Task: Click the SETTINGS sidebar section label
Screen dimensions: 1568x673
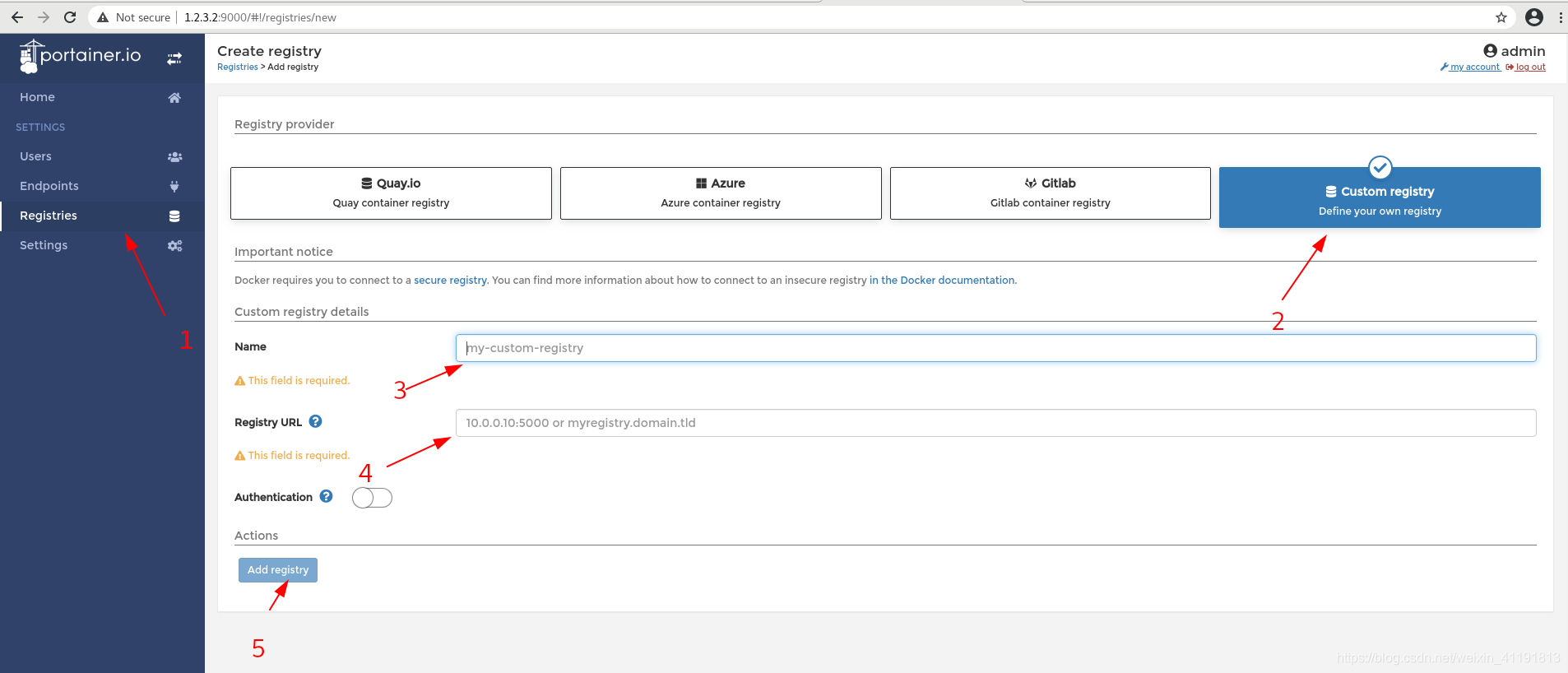Action: pyautogui.click(x=40, y=128)
